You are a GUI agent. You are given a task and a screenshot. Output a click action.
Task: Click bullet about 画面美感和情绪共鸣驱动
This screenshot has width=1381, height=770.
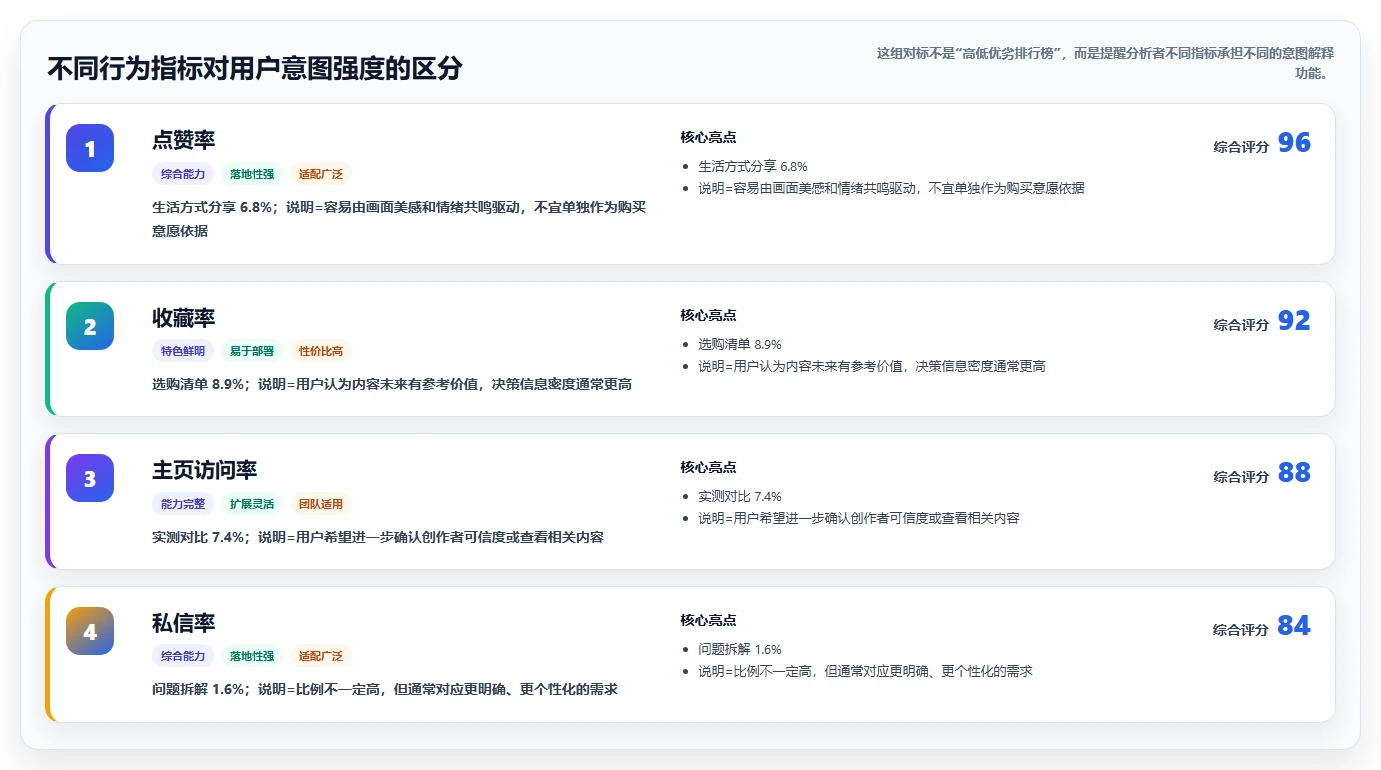891,188
